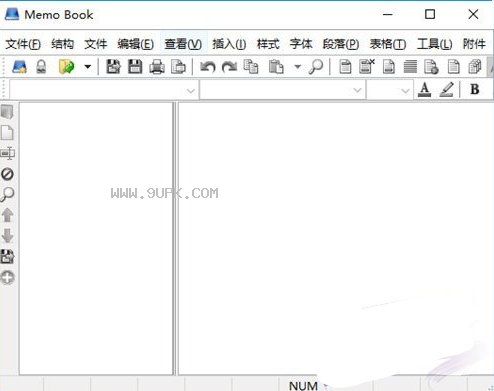Image resolution: width=494 pixels, height=391 pixels.
Task: Open the 表格(T) menu
Action: pos(388,44)
